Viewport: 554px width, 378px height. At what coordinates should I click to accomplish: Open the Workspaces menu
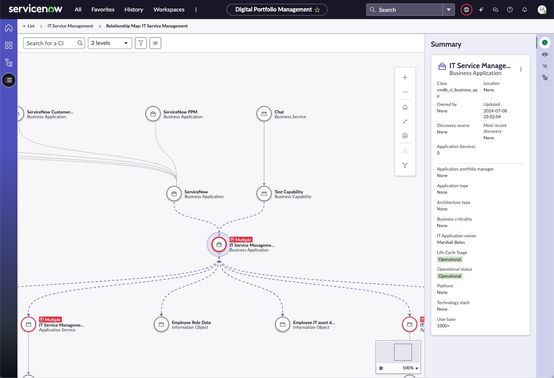tap(169, 10)
